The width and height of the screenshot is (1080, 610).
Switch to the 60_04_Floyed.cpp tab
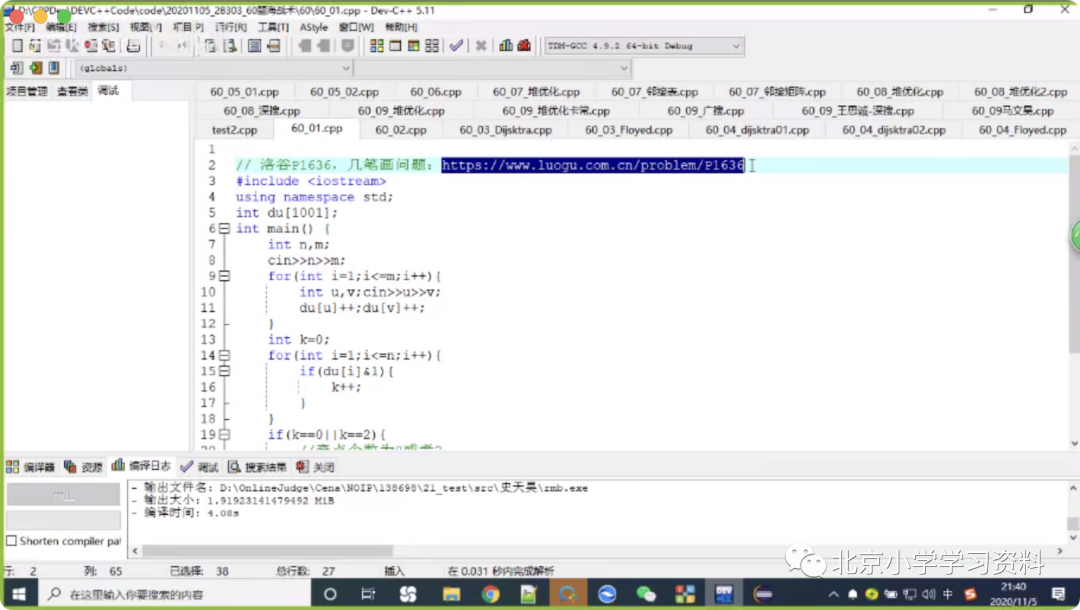point(1022,129)
